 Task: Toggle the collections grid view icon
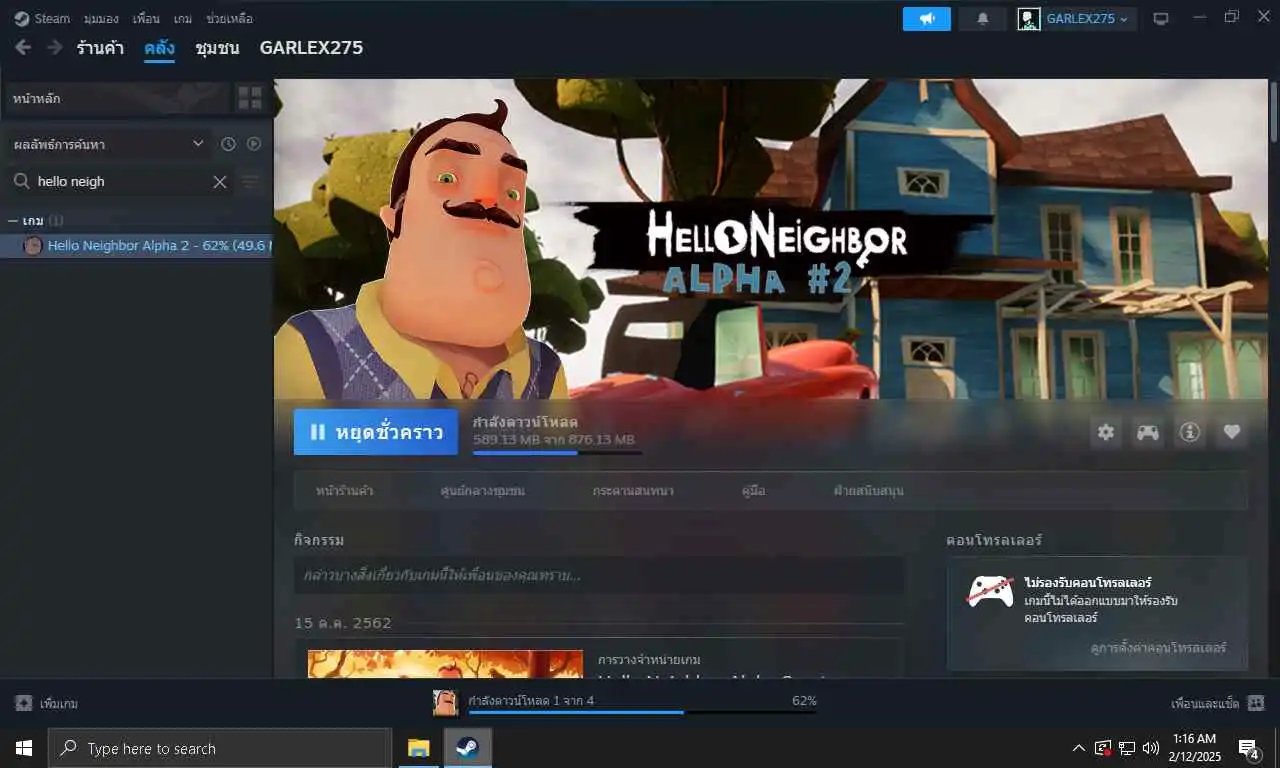click(250, 98)
